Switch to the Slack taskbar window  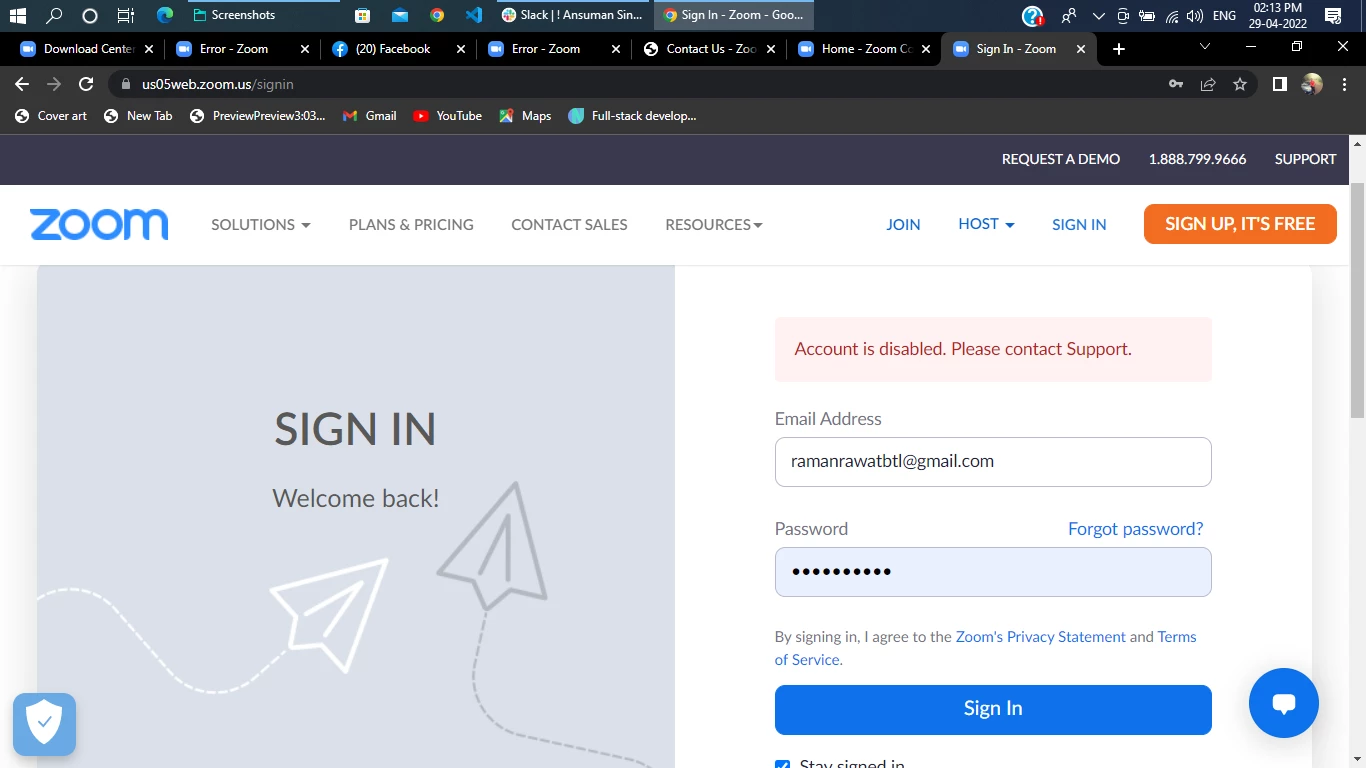tap(572, 15)
